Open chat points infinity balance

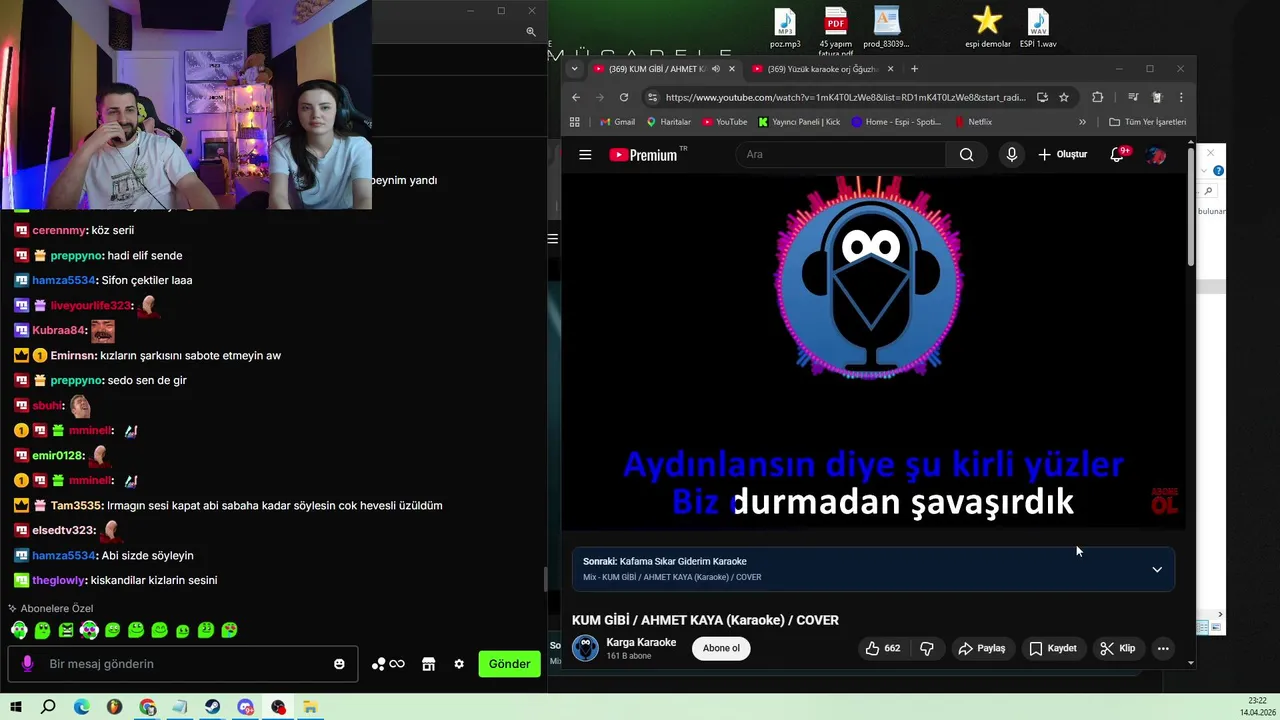click(388, 664)
